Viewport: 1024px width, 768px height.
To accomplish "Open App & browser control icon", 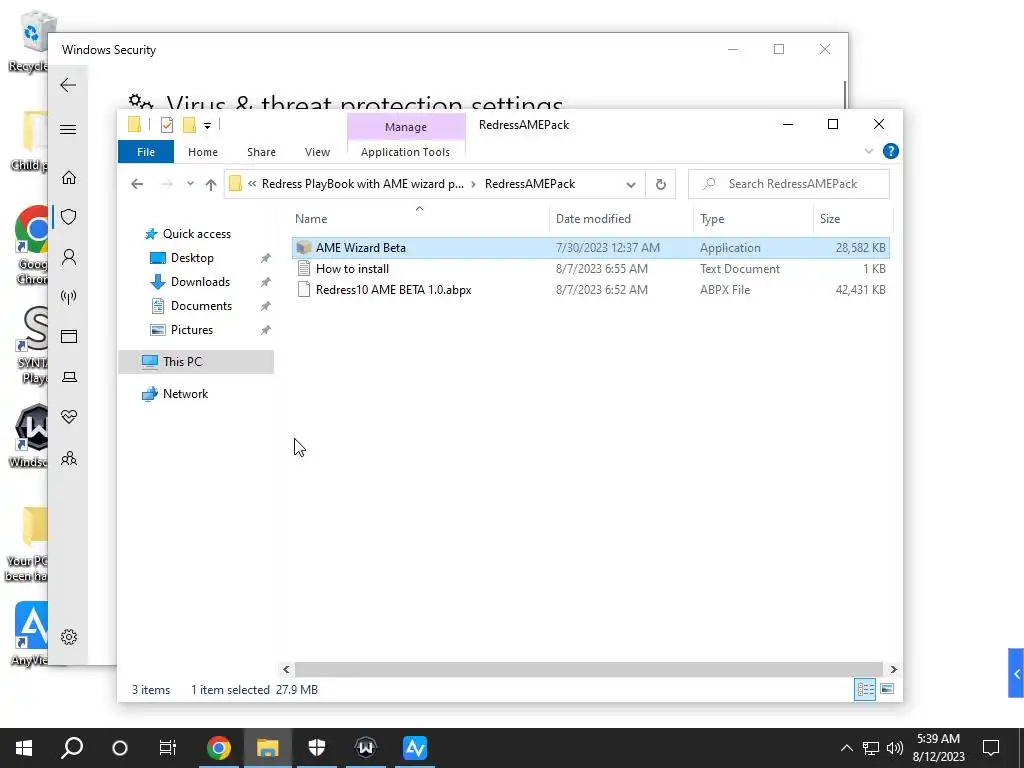I will 69,336.
